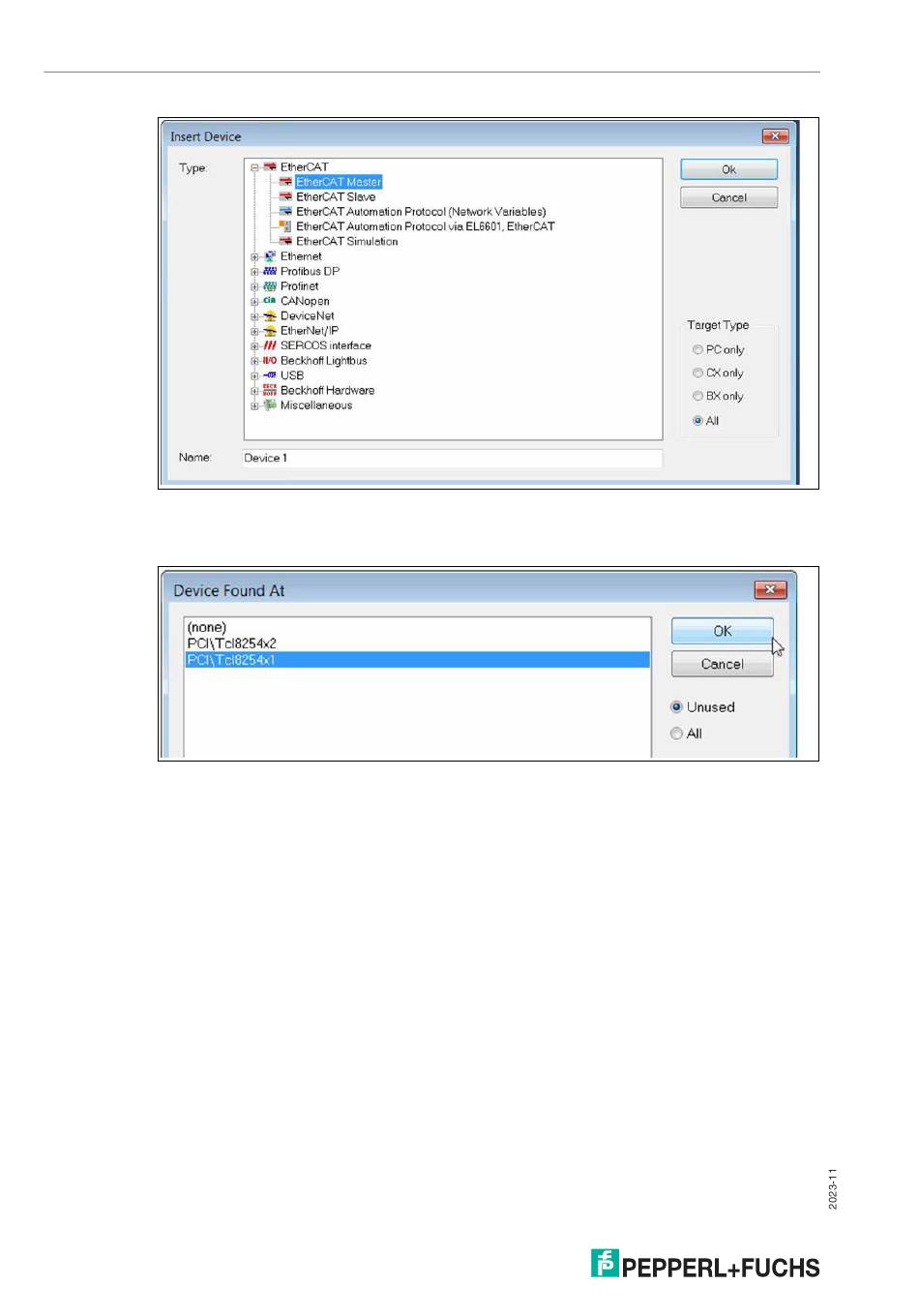Select Unused in Device Found At
The image size is (919, 1316).
[677, 707]
